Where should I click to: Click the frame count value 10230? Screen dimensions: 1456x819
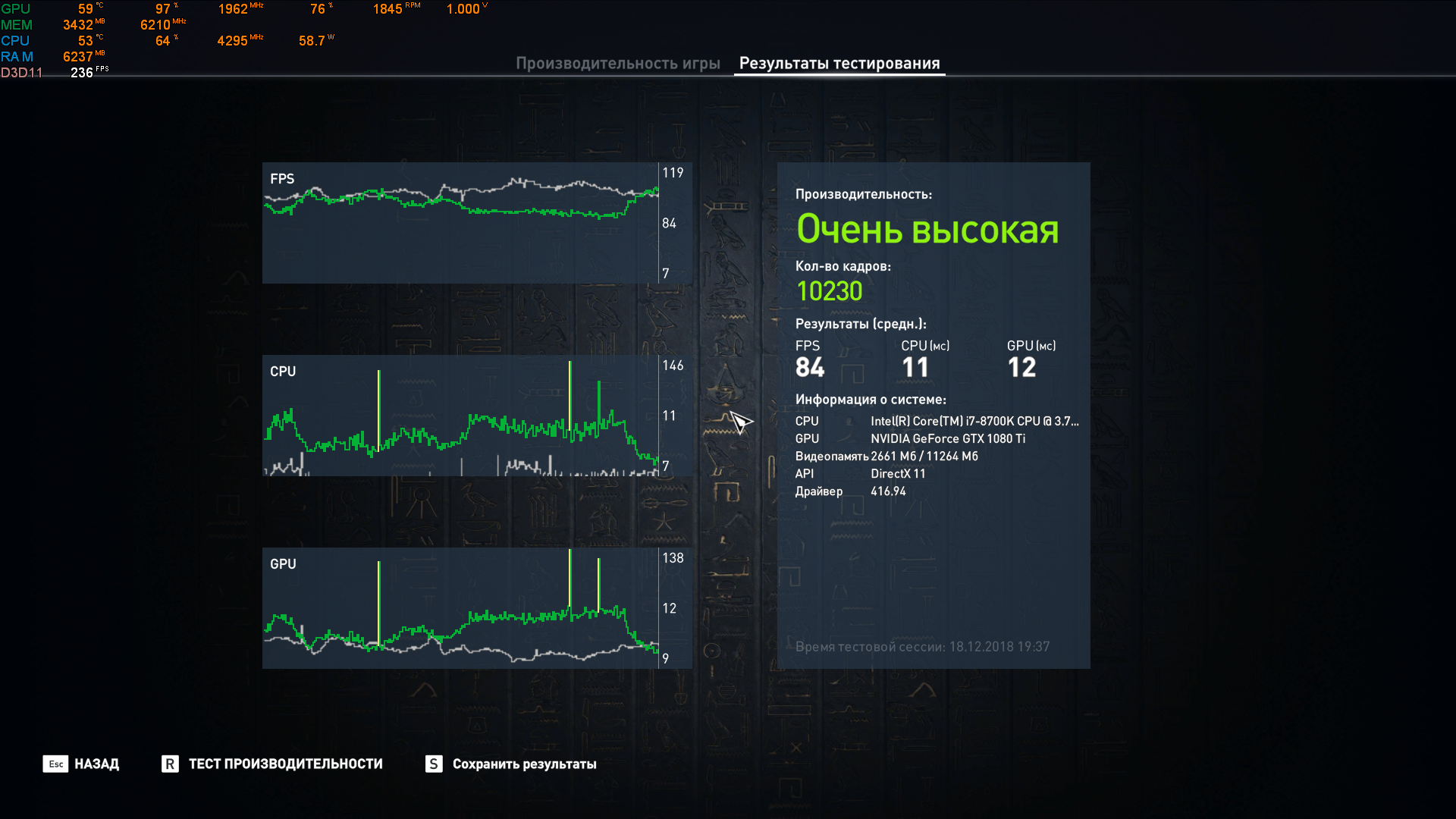point(829,291)
